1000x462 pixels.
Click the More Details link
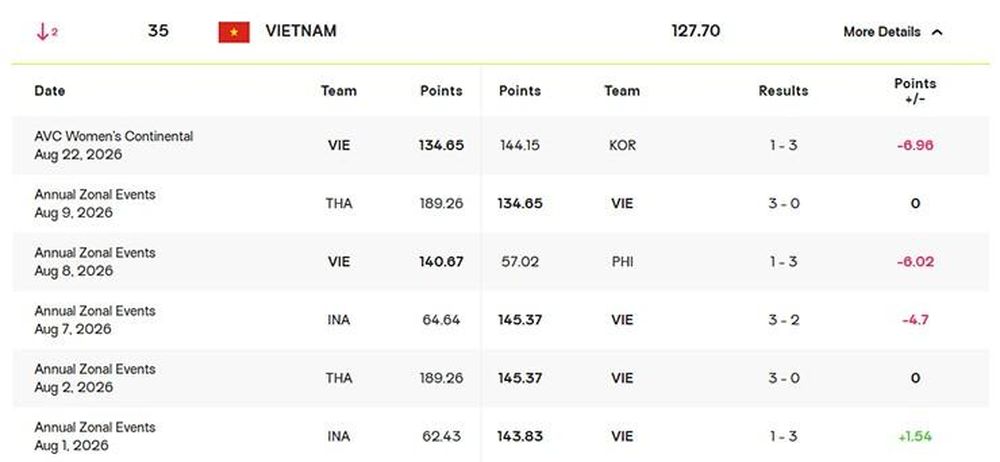pyautogui.click(x=882, y=32)
